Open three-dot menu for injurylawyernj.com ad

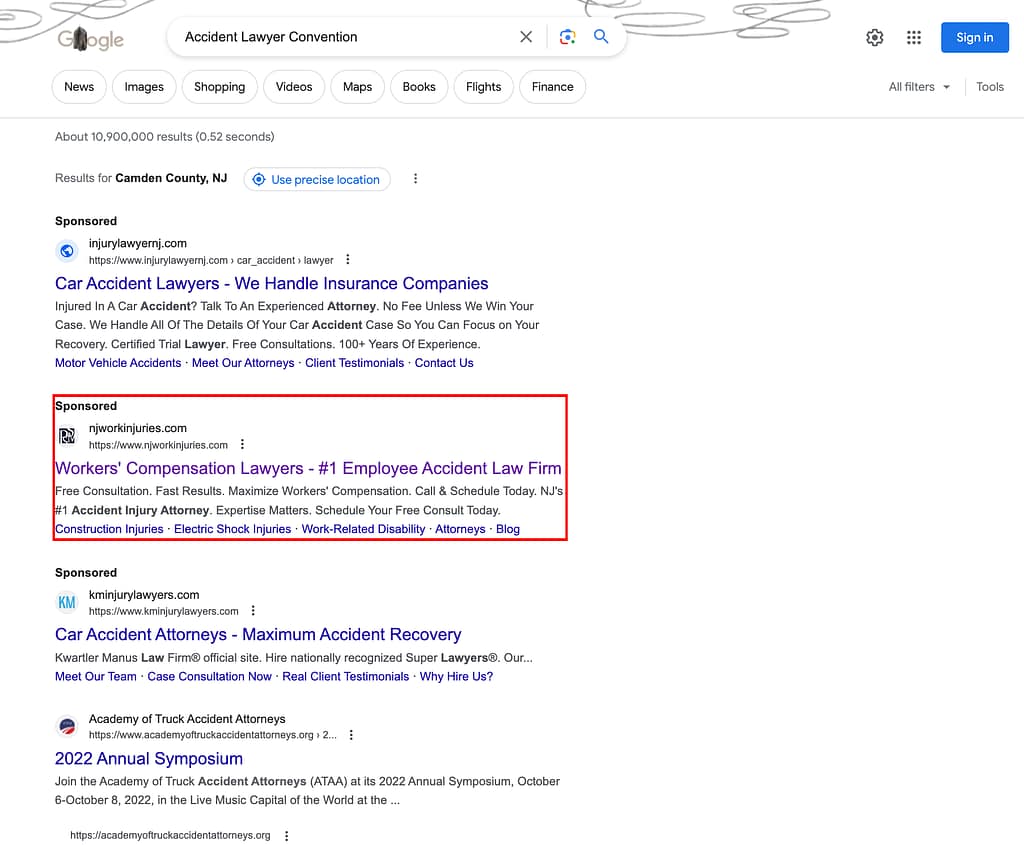click(347, 260)
